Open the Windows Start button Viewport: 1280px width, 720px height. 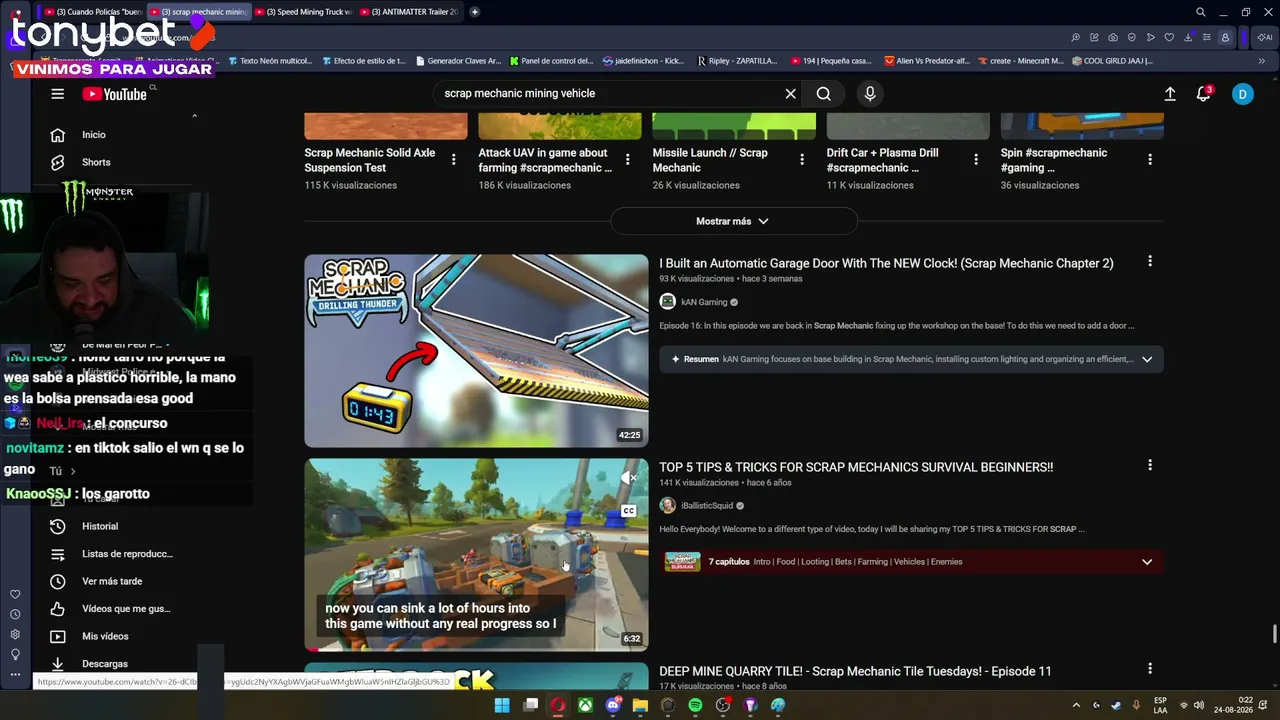pos(502,705)
